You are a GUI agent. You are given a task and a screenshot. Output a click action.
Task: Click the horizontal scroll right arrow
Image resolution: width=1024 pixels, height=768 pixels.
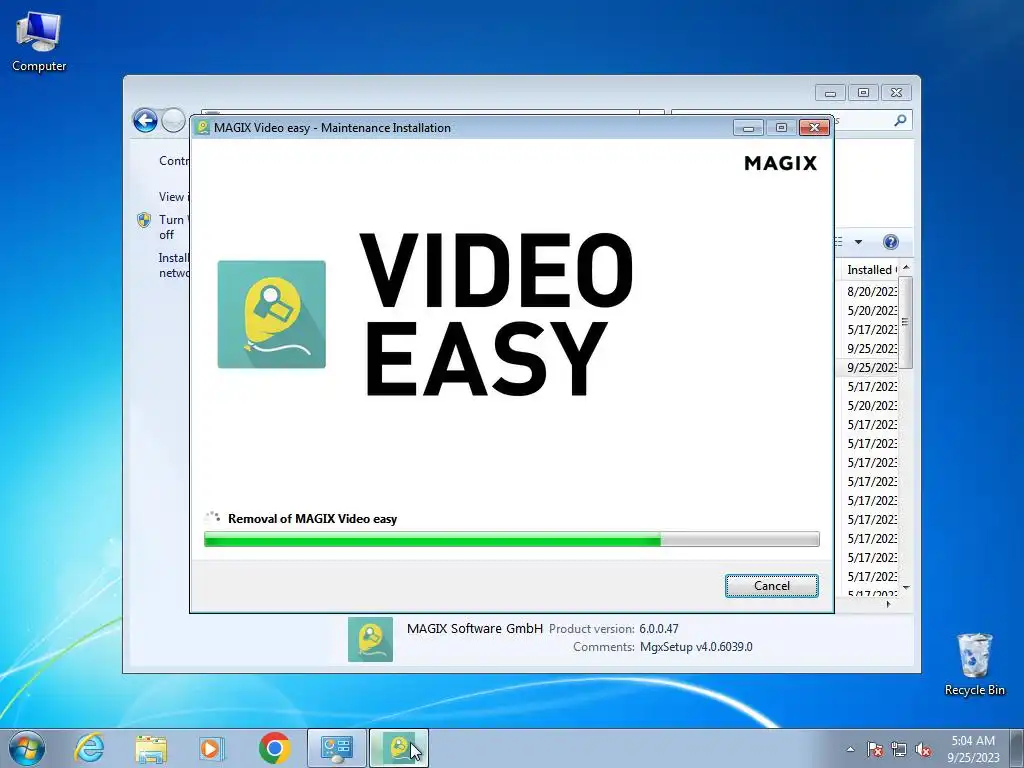[x=888, y=605]
